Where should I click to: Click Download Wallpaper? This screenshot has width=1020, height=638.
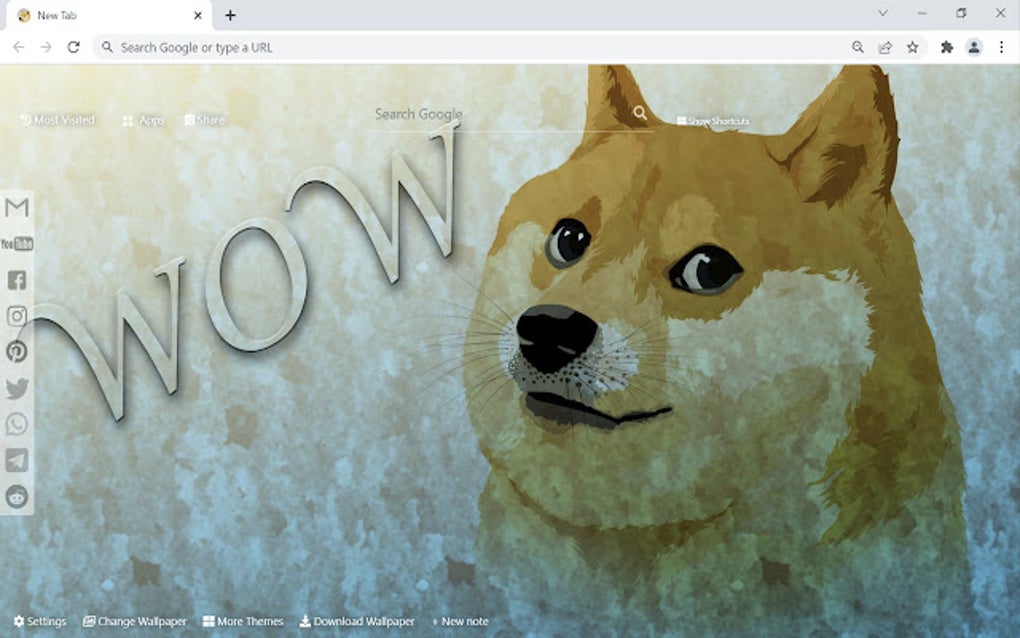(x=356, y=621)
